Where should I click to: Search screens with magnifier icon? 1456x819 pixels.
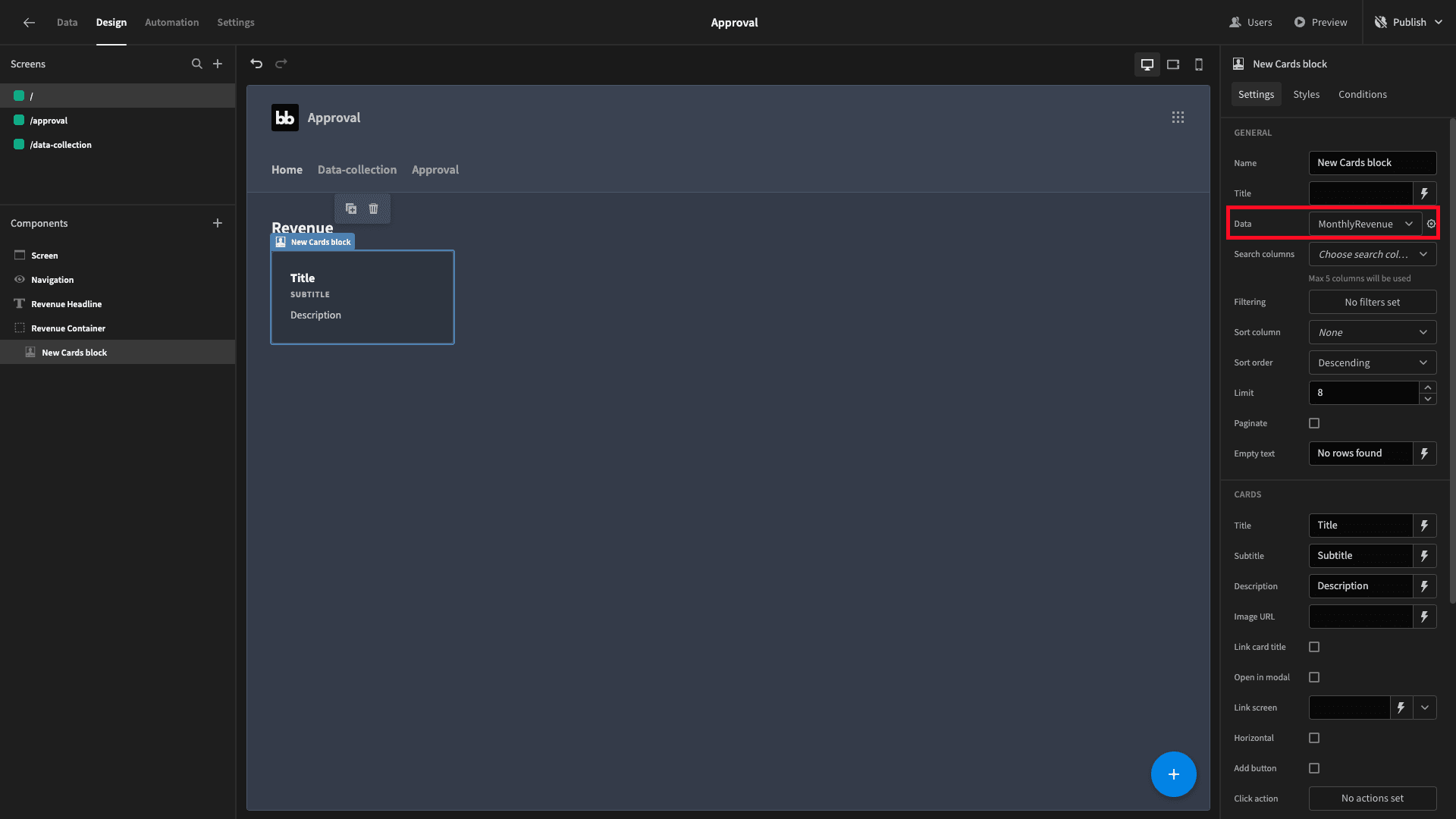point(197,64)
